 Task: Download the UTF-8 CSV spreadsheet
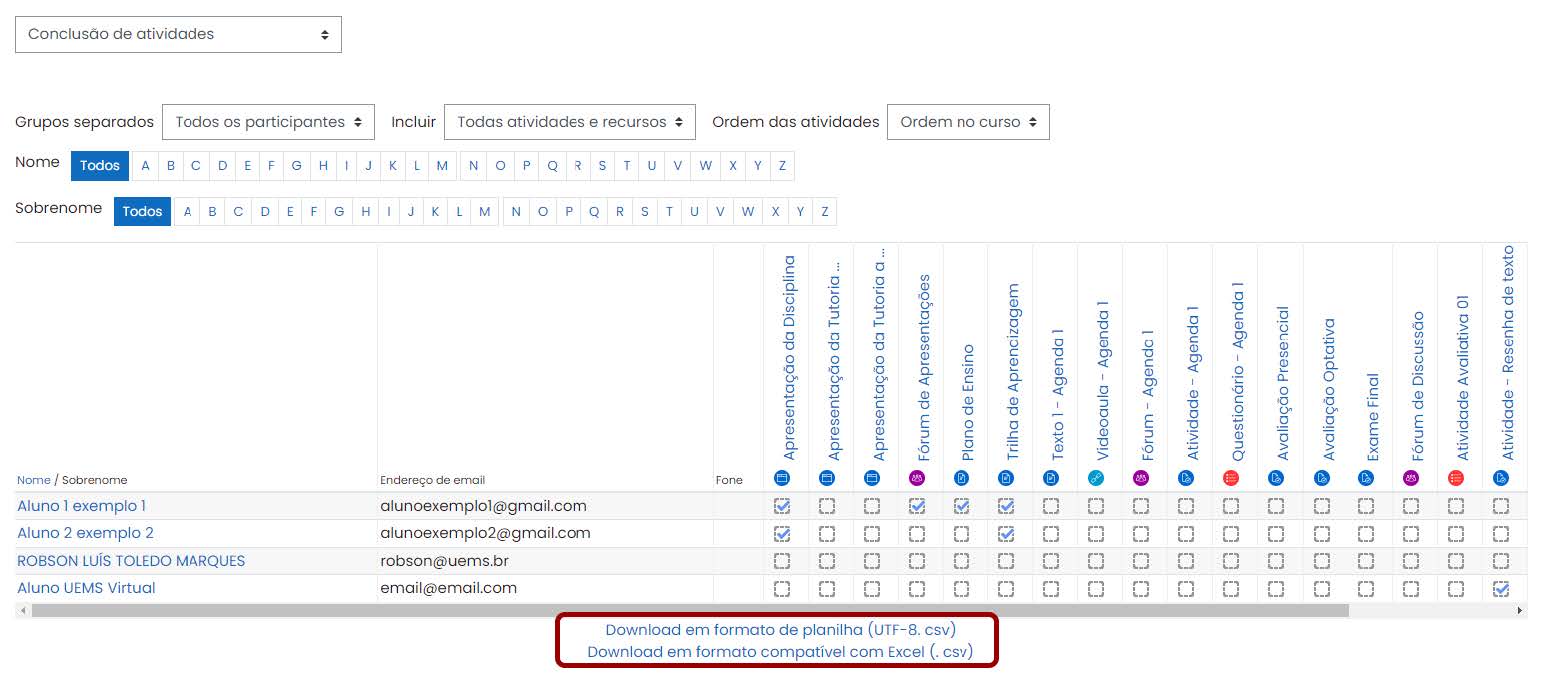[778, 630]
